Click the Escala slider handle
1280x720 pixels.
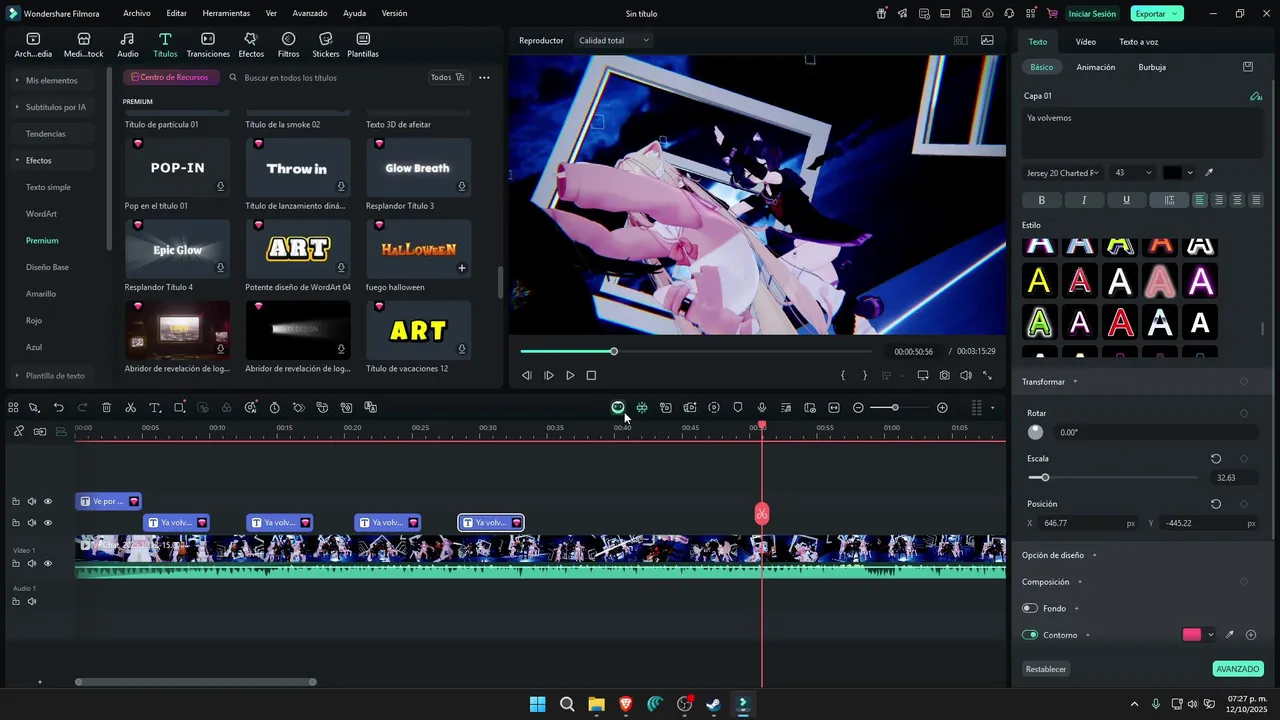[1045, 478]
